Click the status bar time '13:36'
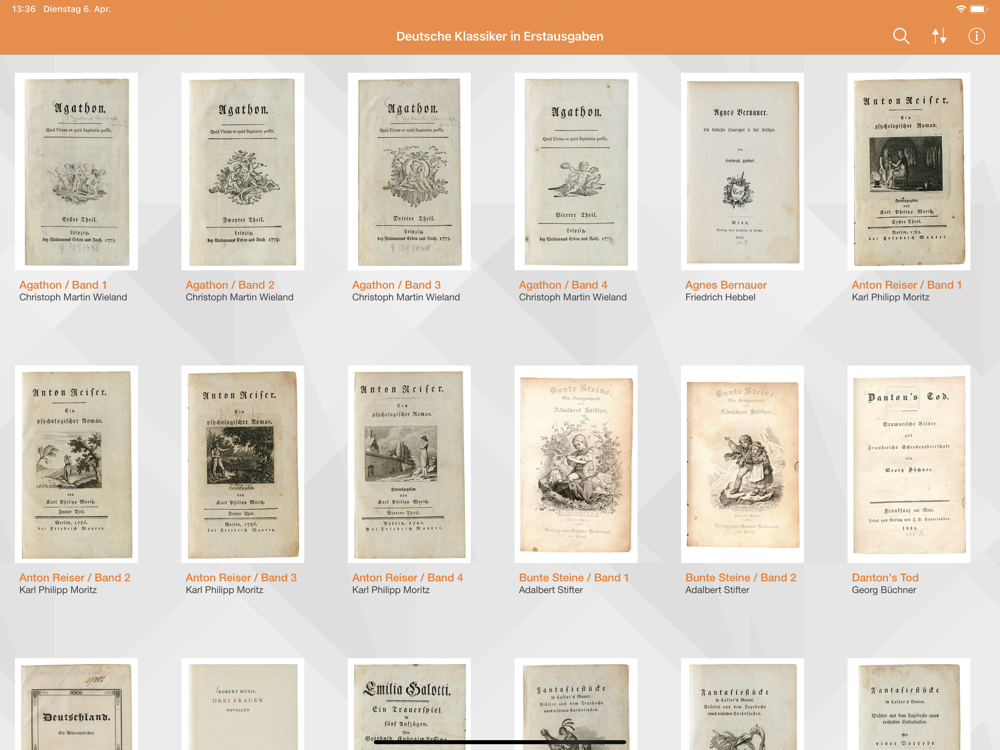Viewport: 1000px width, 750px height. (x=24, y=9)
